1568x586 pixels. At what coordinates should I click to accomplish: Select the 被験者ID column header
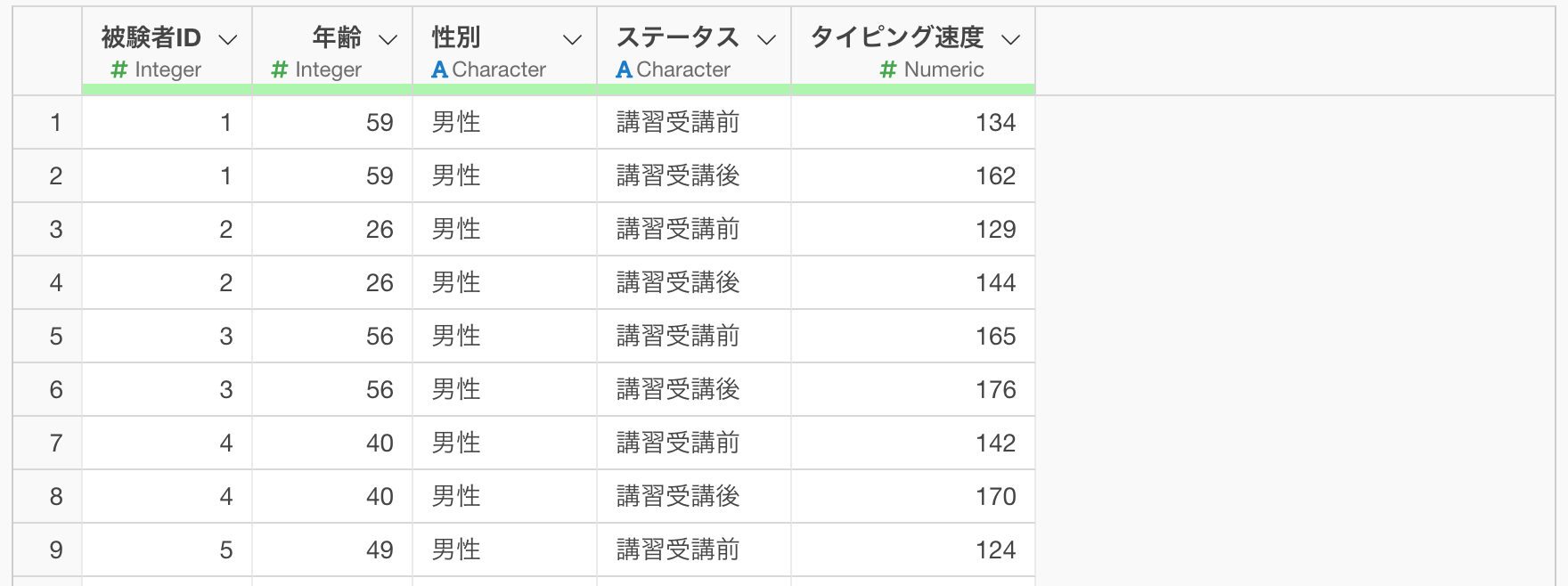click(151, 37)
